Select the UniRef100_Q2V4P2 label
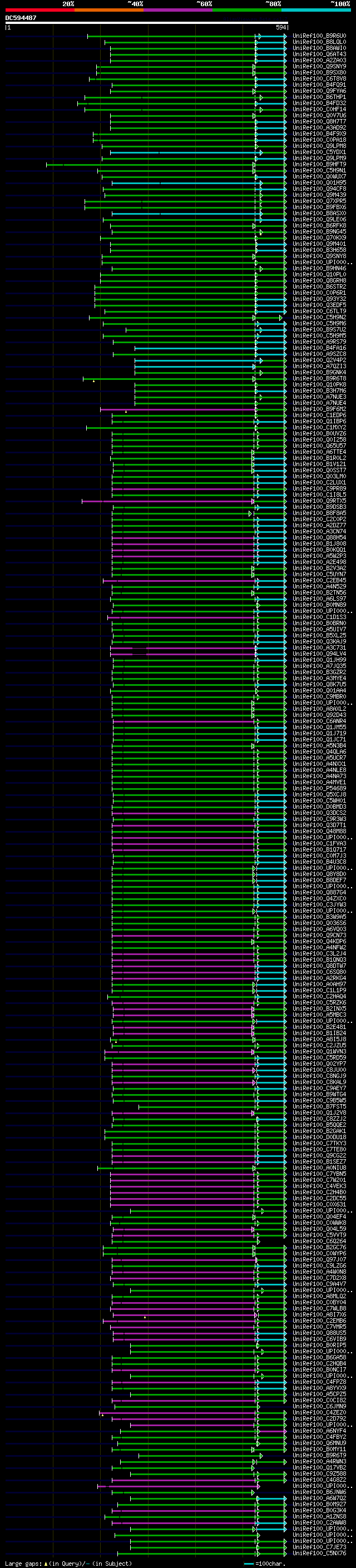This screenshot has width=356, height=1568. tap(319, 360)
